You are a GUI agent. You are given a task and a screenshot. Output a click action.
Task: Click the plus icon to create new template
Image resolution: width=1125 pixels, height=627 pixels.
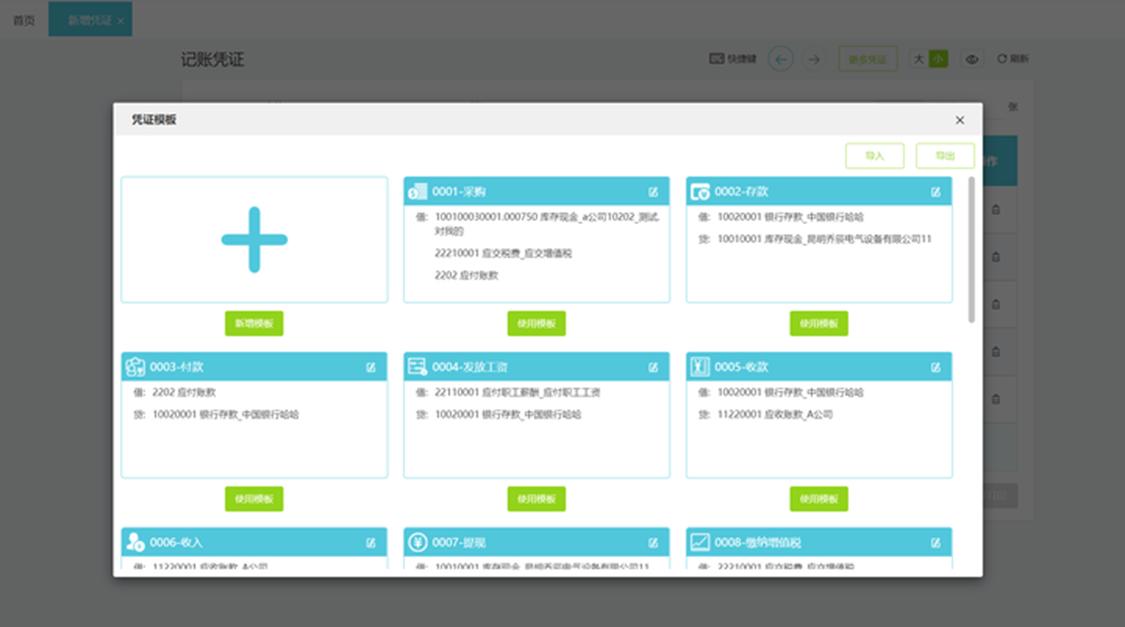pyautogui.click(x=254, y=240)
